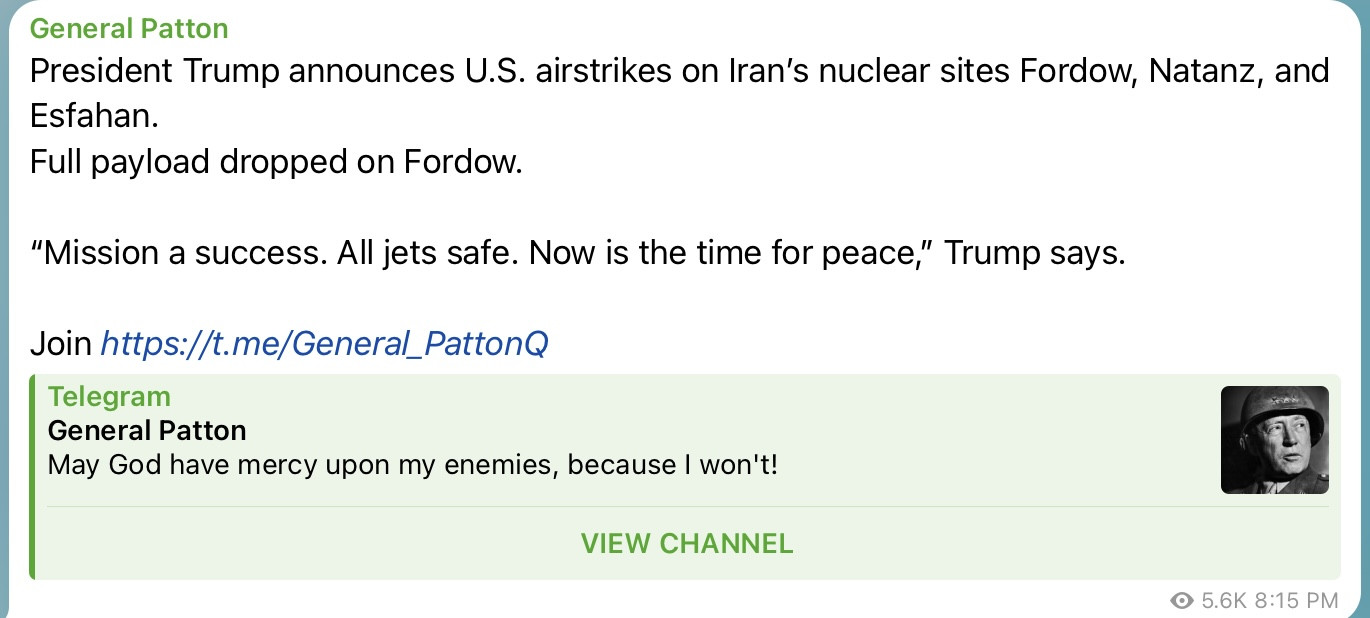Click the "Trump says." text
Screen dimensions: 1370x618
click(1035, 253)
